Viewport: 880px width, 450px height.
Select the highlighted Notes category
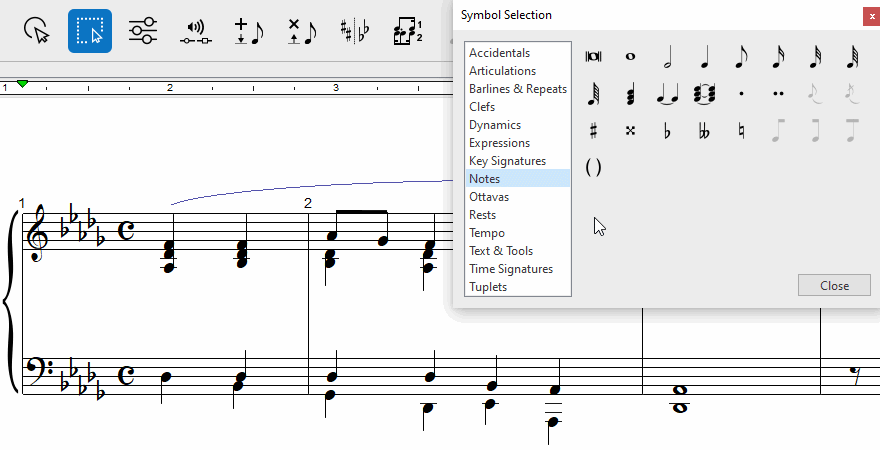coord(518,178)
